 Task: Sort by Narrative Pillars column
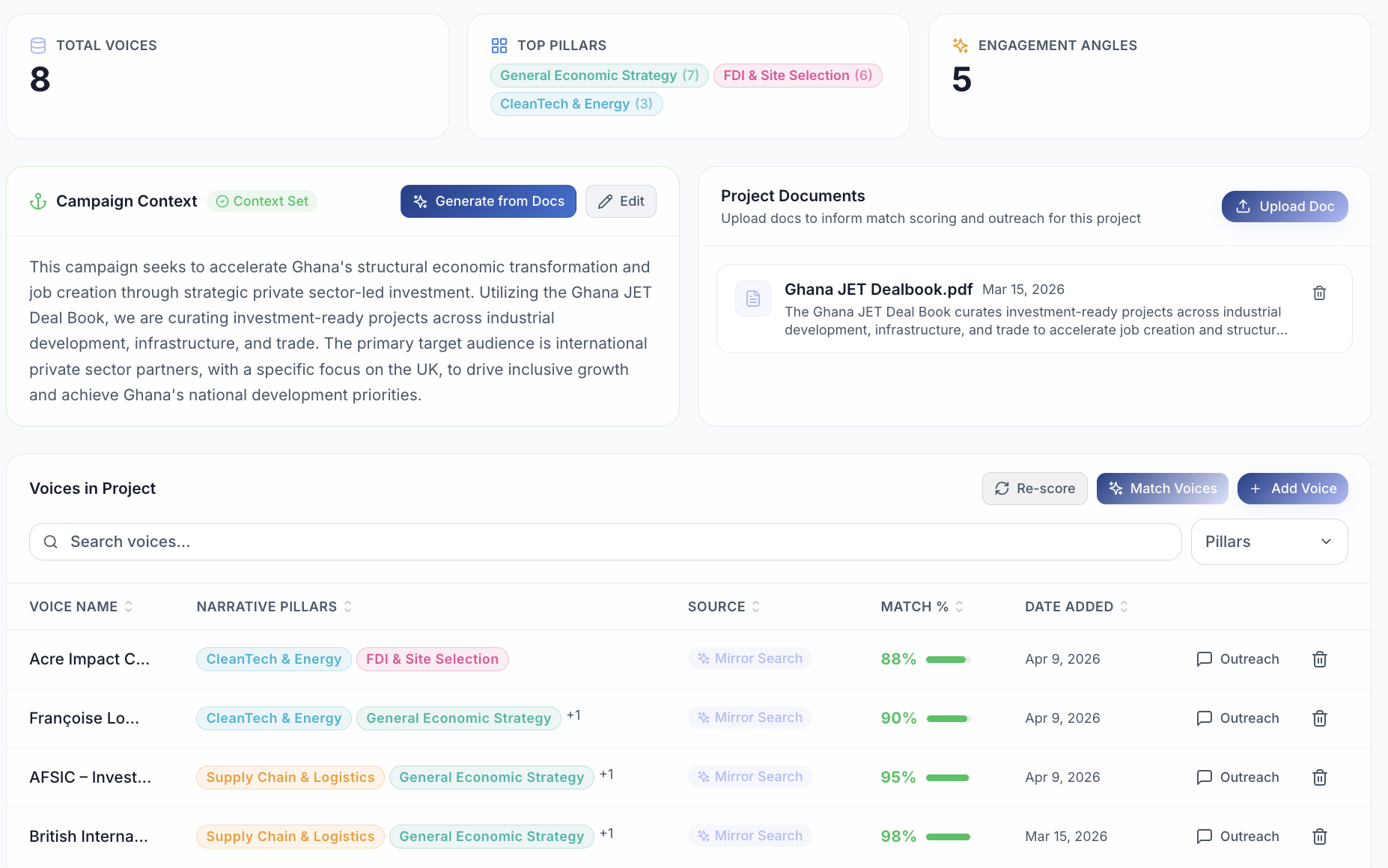274,607
